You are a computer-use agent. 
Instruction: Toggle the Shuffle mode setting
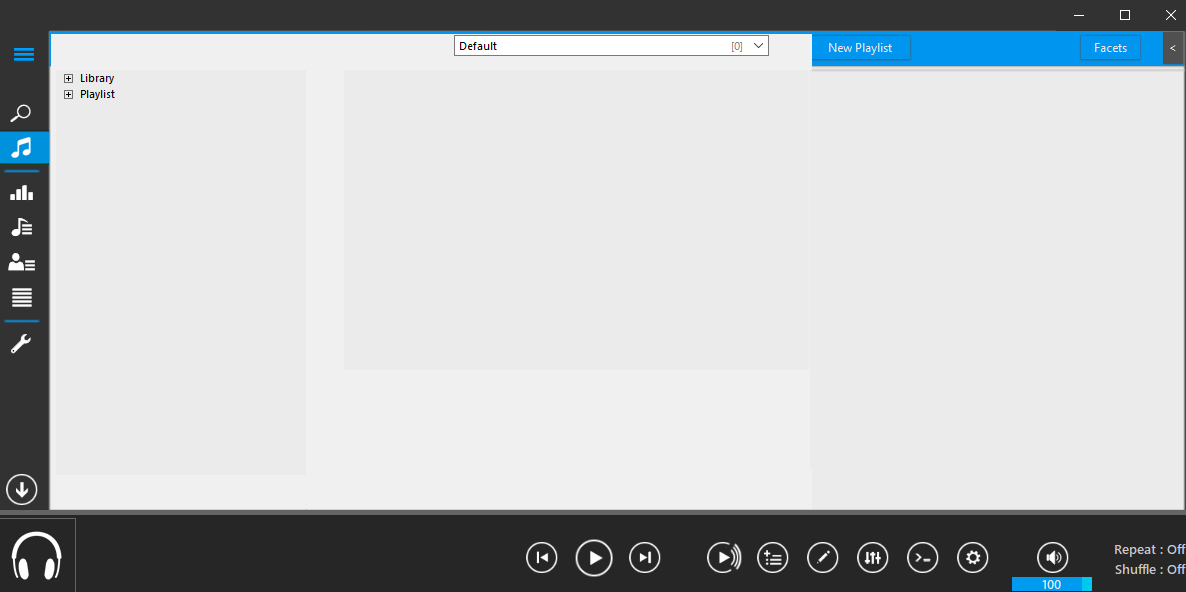click(1148, 570)
